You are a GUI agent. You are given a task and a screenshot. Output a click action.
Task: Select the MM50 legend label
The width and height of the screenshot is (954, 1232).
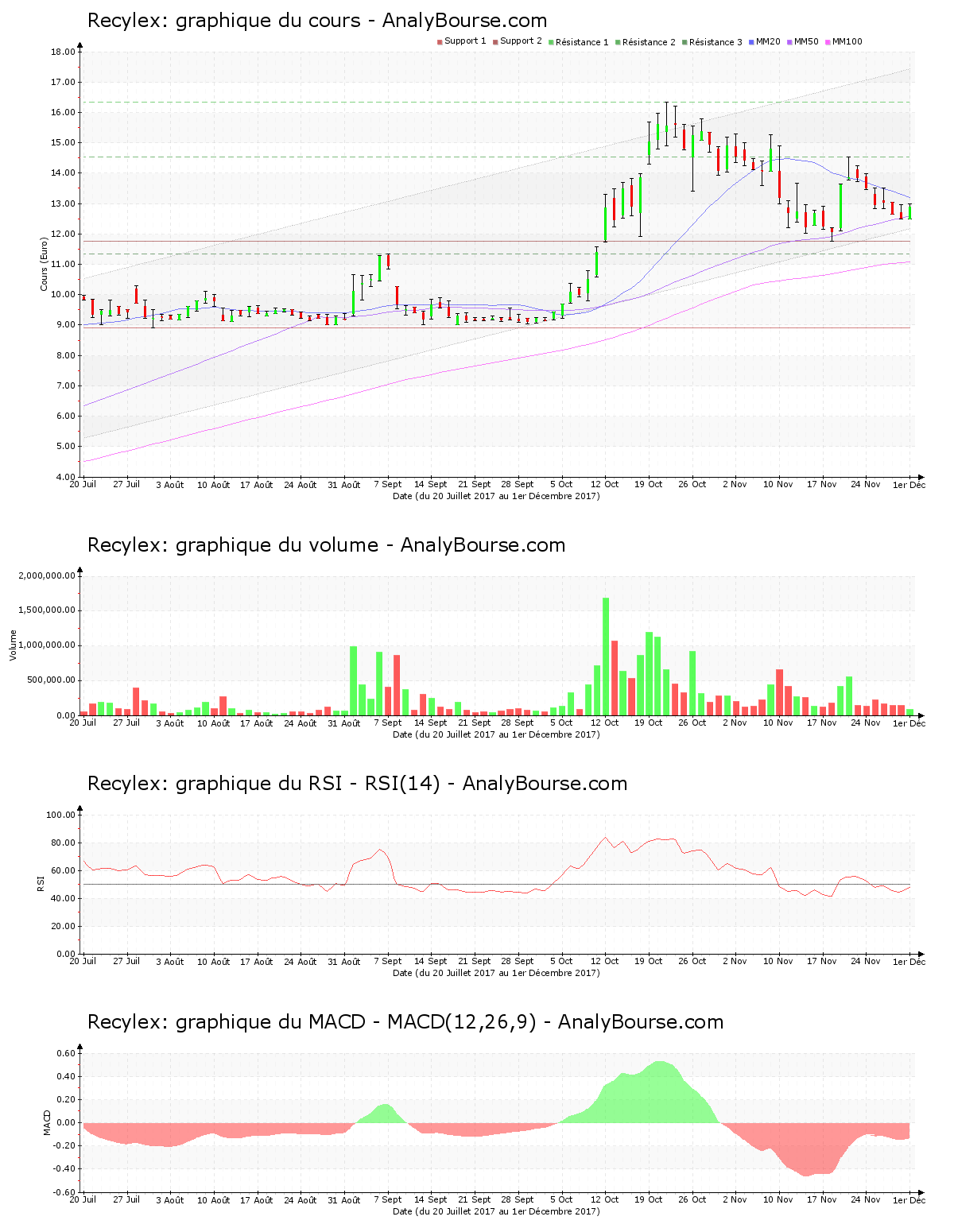pyautogui.click(x=806, y=41)
